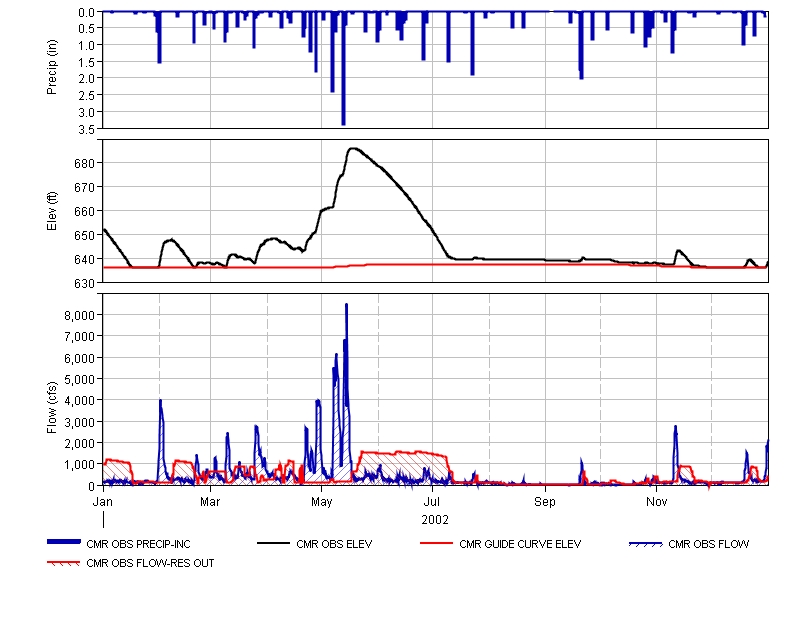The image size is (800, 627).
Task: Click the CMR OBS ELEV black legend line
Action: pos(270,544)
